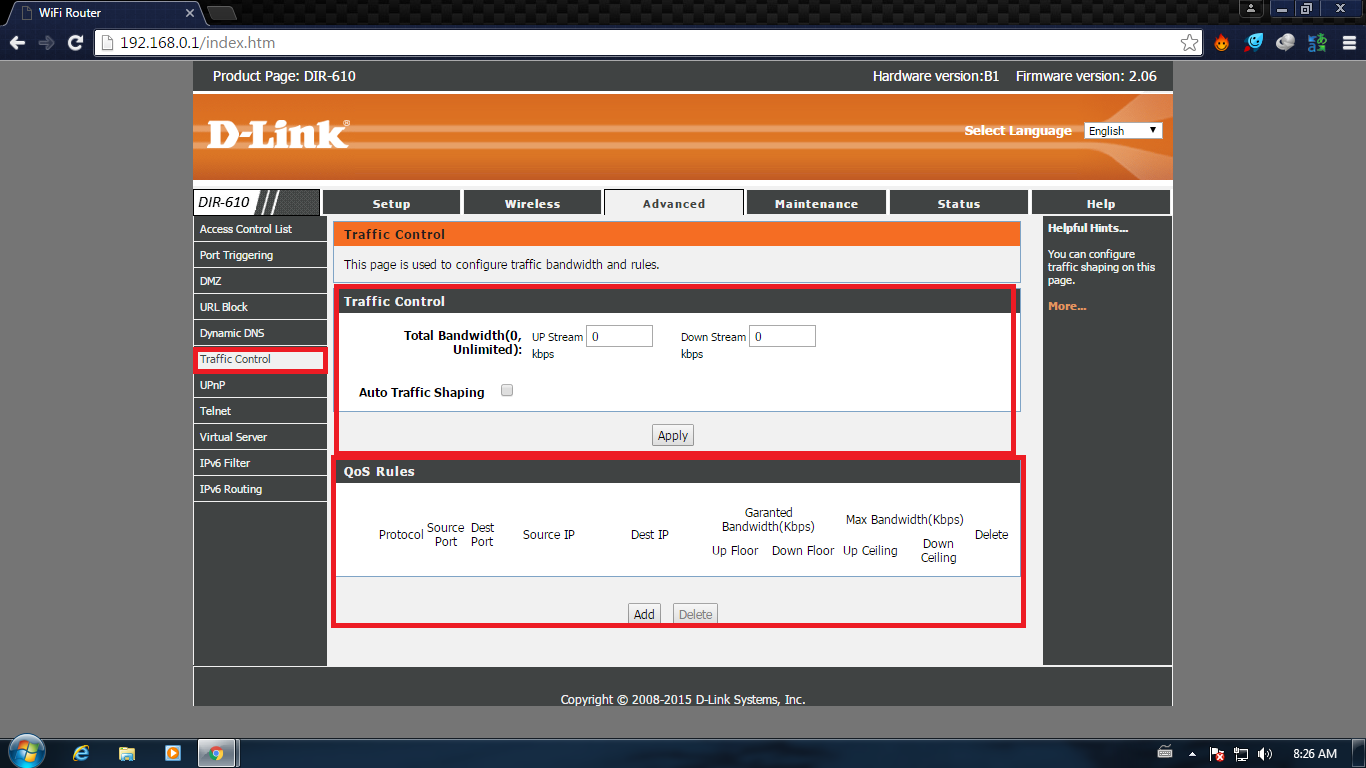Viewport: 1366px width, 768px height.
Task: Click the Chrome user profile icon
Action: click(1251, 9)
